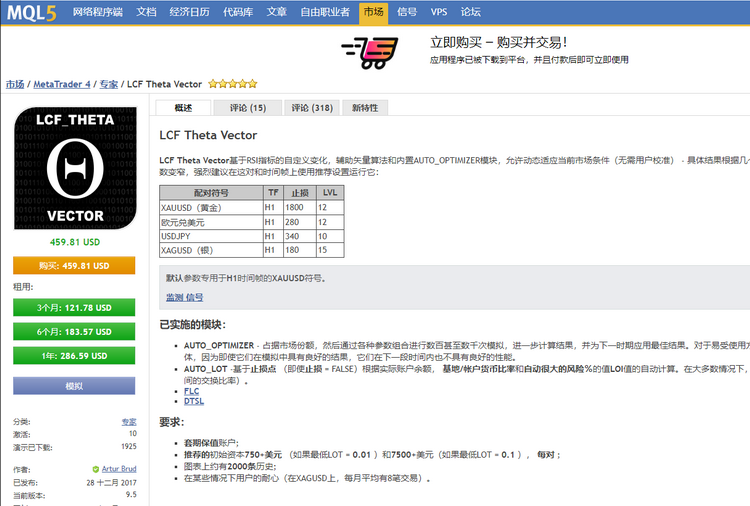Click the MQL5 logo
The height and width of the screenshot is (506, 750).
(32, 12)
